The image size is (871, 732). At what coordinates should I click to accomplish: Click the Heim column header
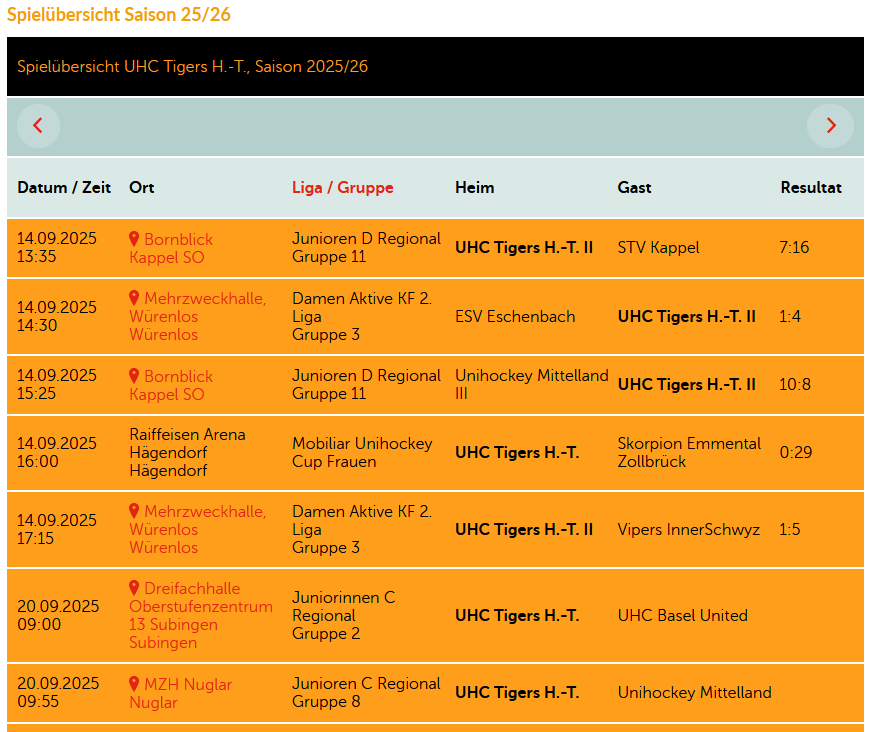tap(474, 188)
